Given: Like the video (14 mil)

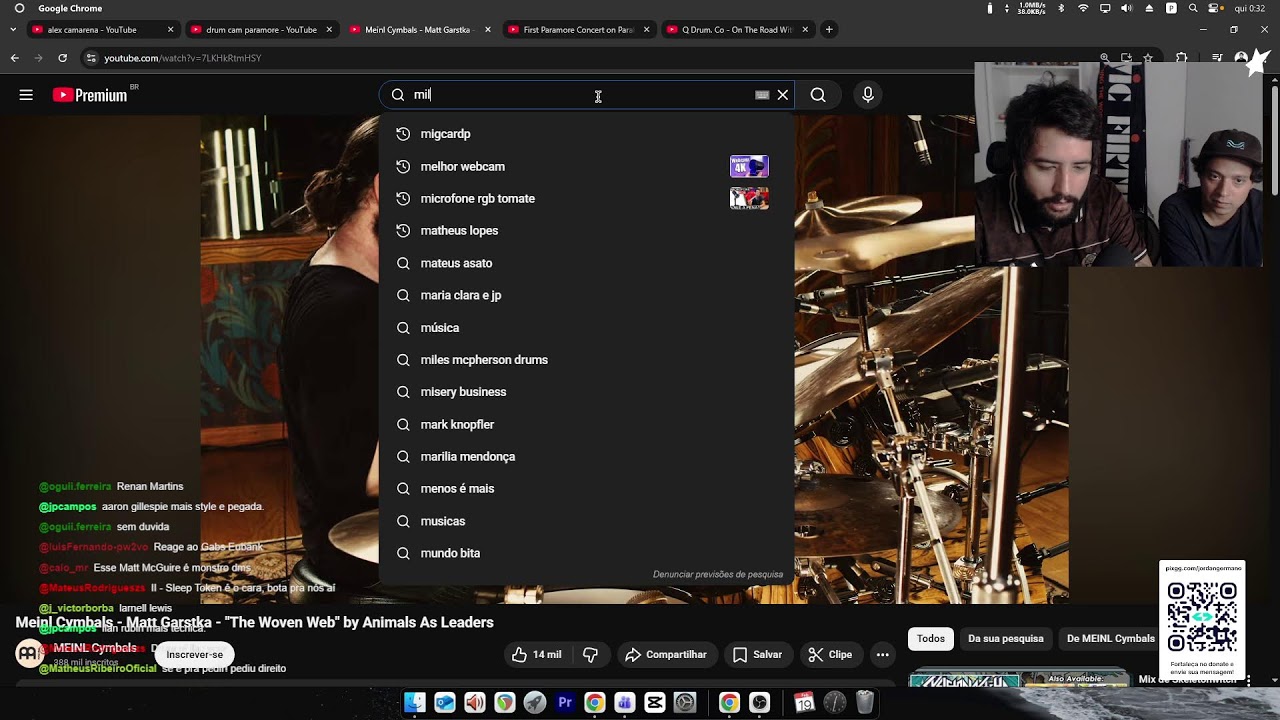Looking at the screenshot, I should click(x=537, y=655).
